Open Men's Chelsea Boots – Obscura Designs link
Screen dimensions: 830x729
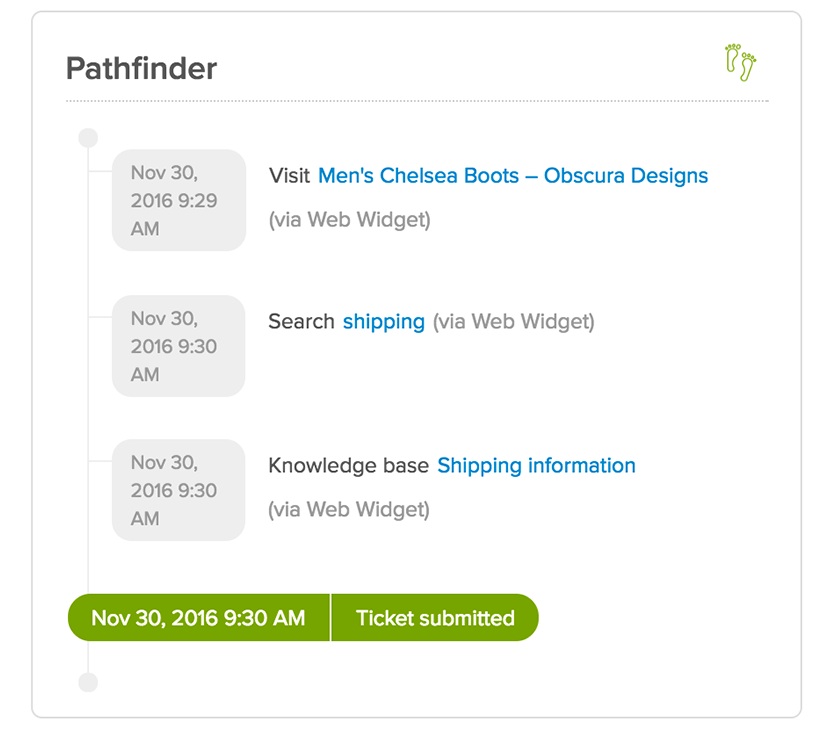click(513, 176)
